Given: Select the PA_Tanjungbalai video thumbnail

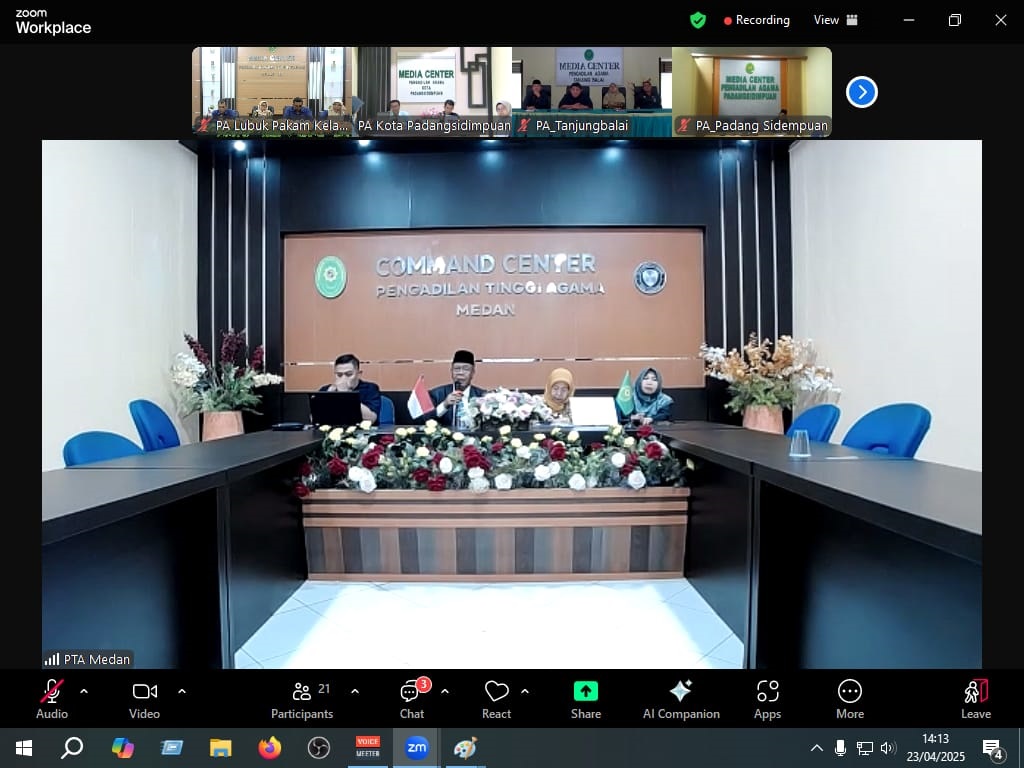Looking at the screenshot, I should coord(591,92).
